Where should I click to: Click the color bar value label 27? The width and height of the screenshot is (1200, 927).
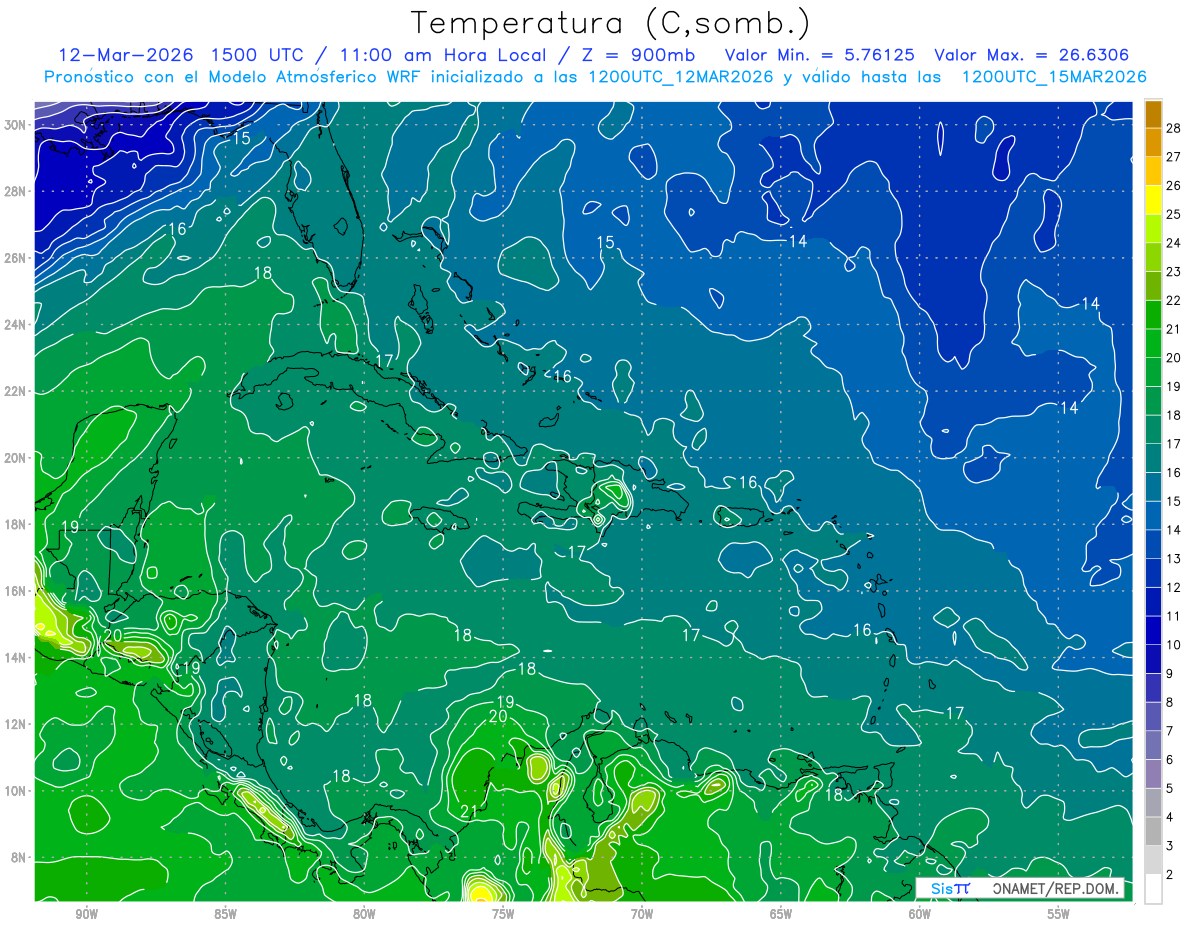(x=1173, y=156)
